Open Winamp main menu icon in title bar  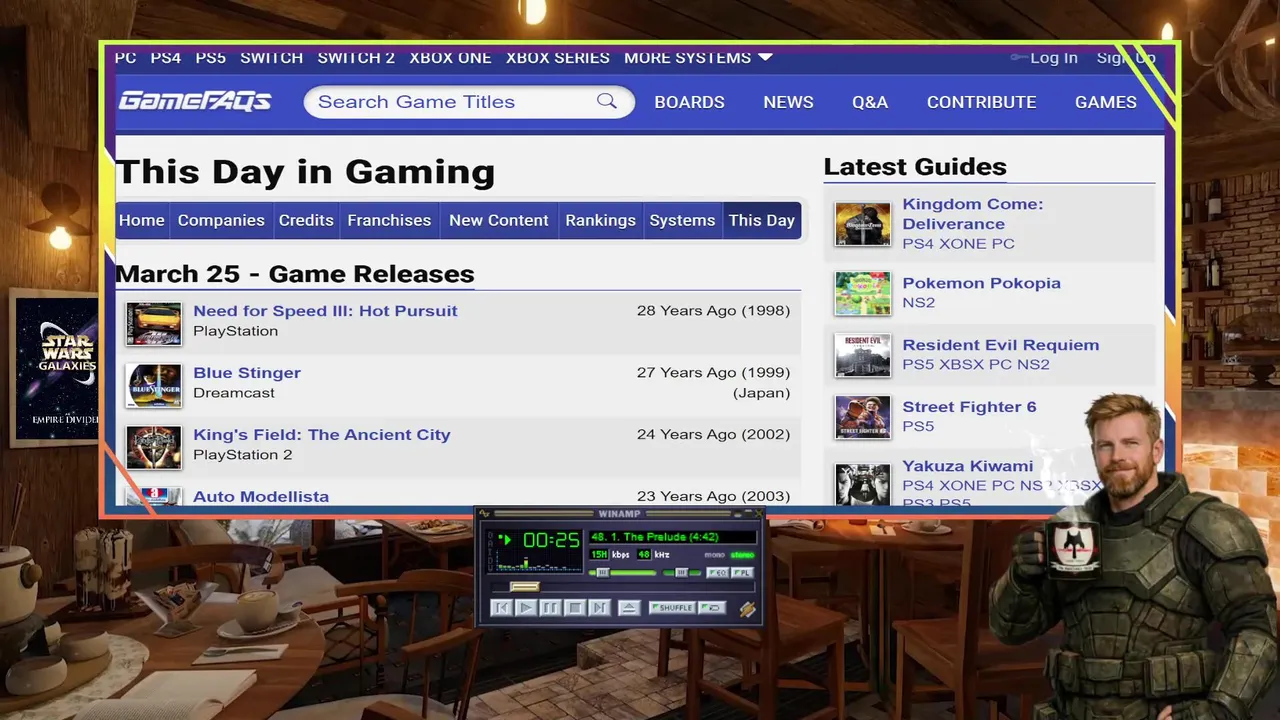click(484, 513)
